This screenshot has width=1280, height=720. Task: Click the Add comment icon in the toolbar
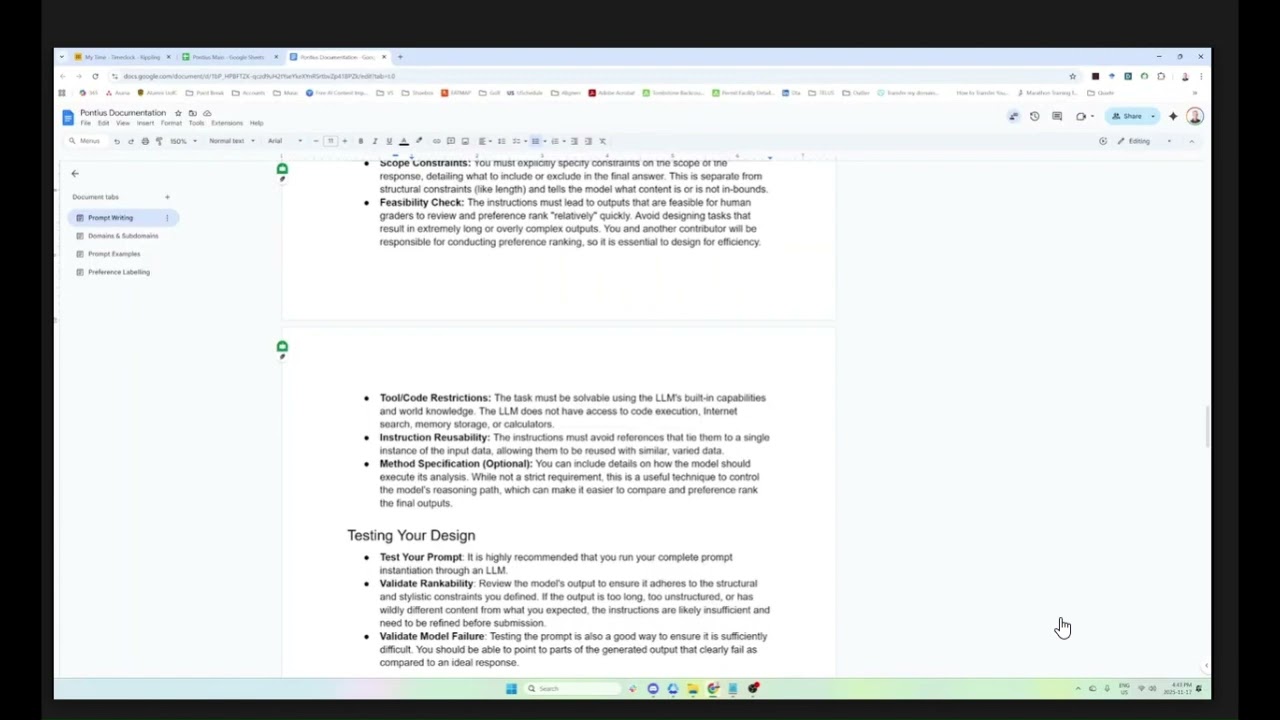click(450, 141)
